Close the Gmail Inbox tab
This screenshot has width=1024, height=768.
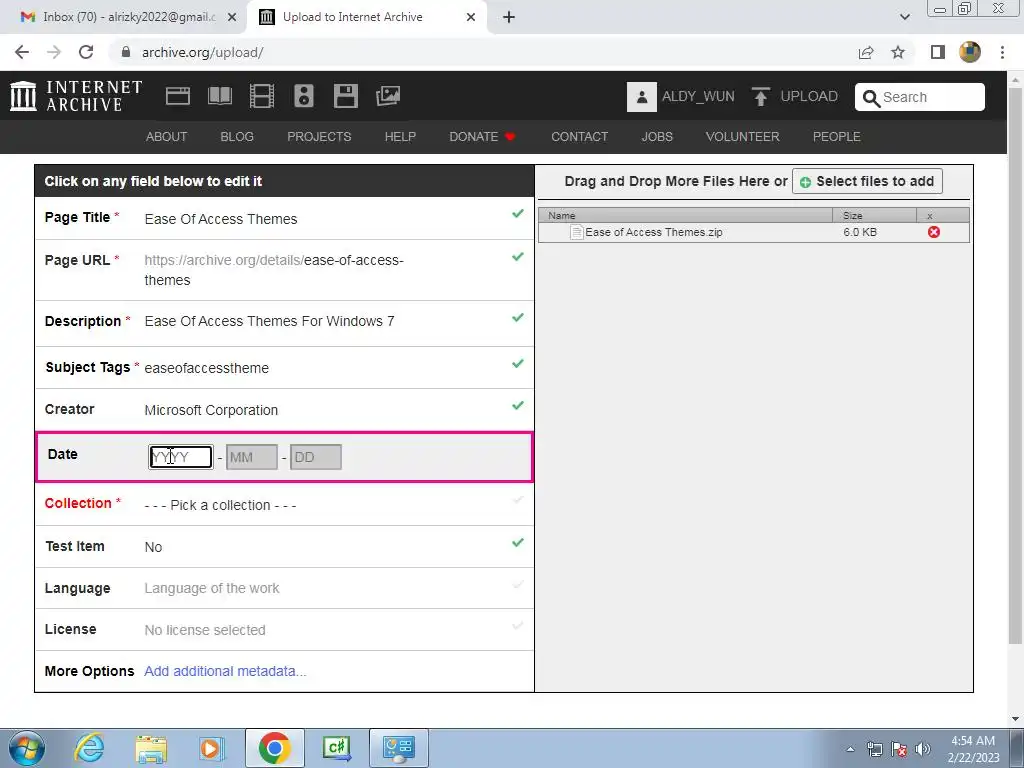tap(232, 17)
